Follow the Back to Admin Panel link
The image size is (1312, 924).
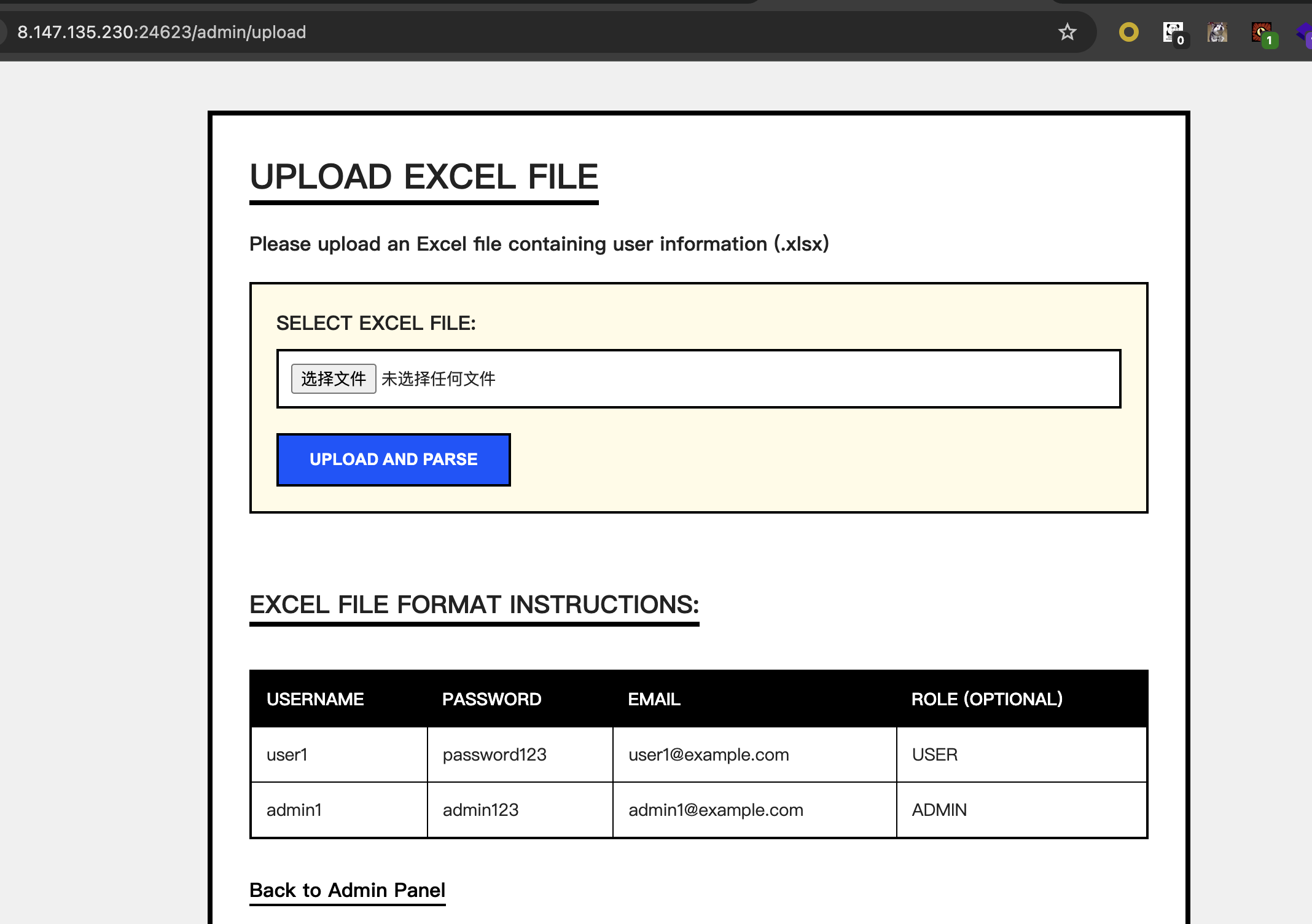pos(347,890)
